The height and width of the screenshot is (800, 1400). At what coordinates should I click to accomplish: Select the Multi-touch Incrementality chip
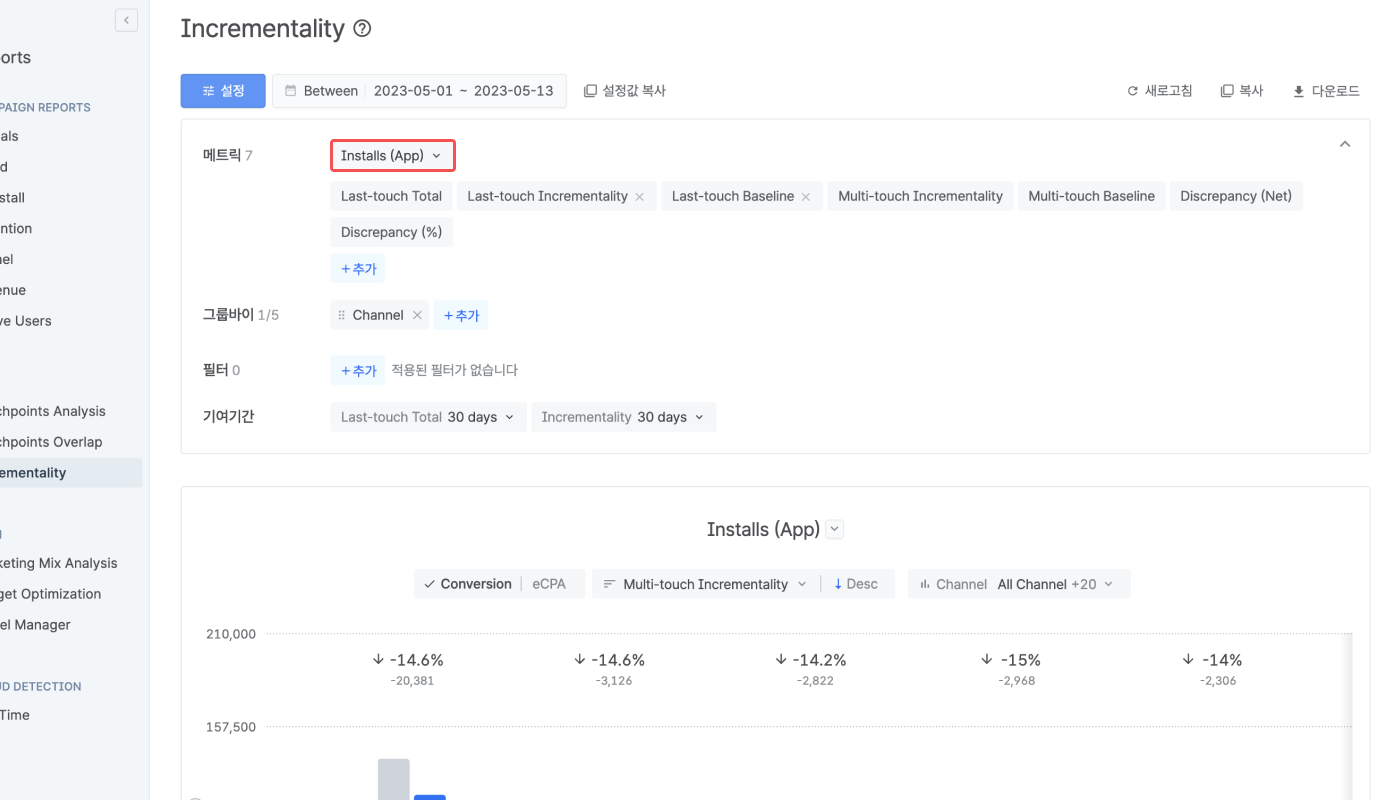[x=920, y=196]
